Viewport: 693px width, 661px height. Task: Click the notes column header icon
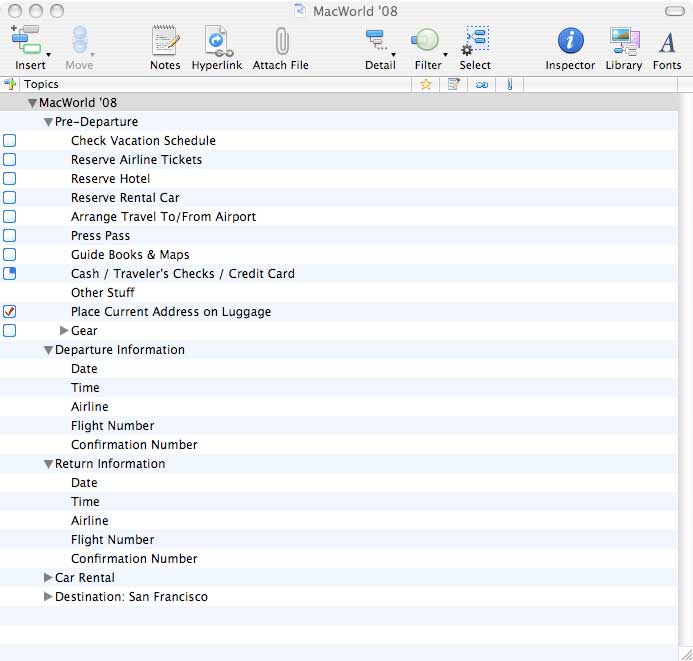coord(453,84)
